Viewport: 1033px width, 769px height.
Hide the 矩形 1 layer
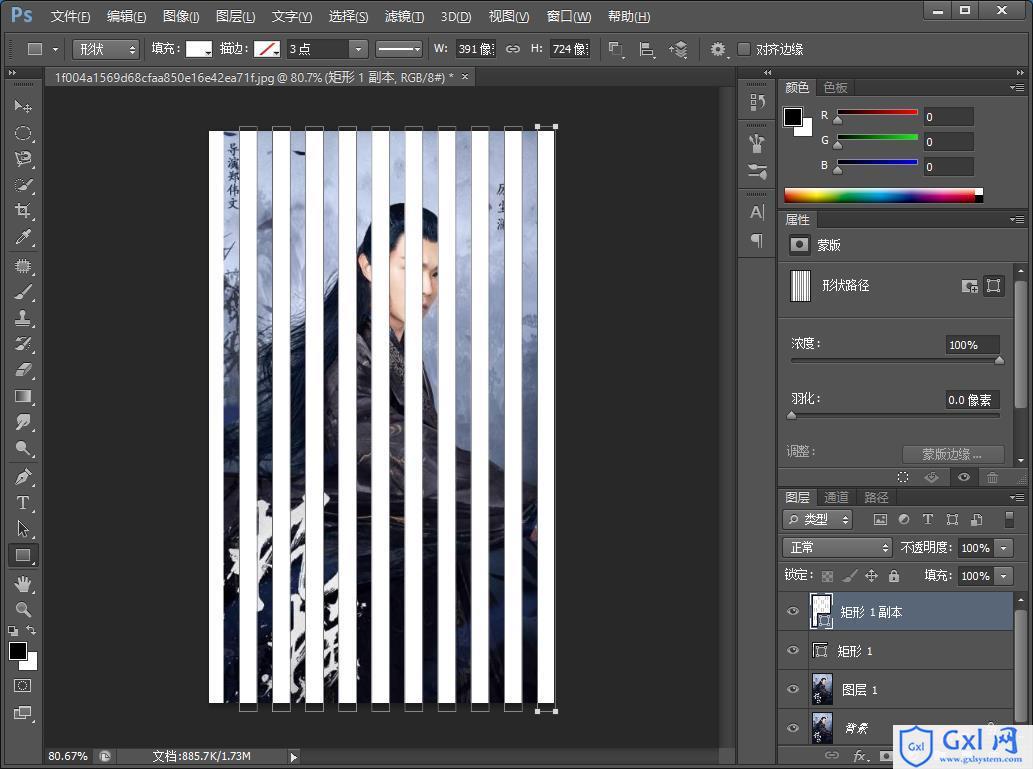coord(793,650)
